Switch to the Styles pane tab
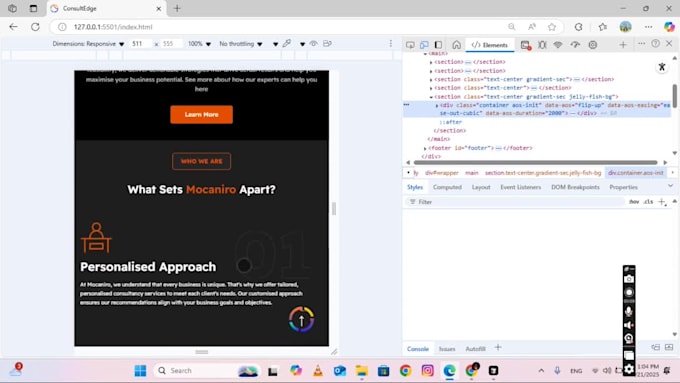This screenshot has width=680, height=383. (x=415, y=187)
